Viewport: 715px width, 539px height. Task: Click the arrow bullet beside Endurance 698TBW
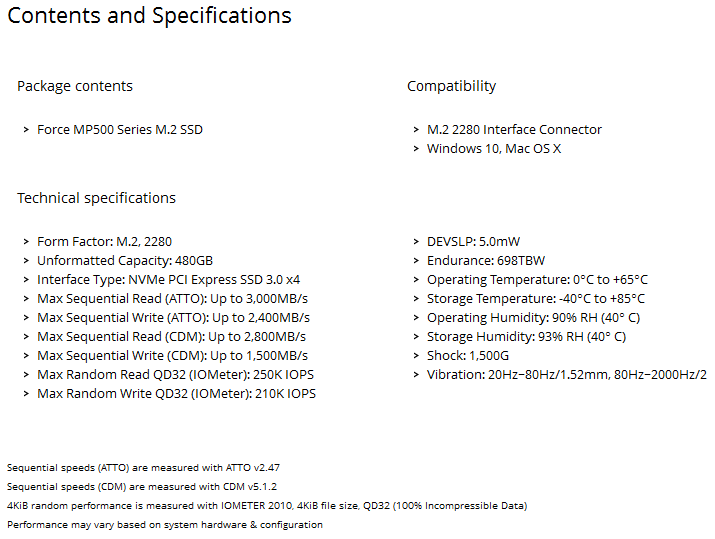(416, 261)
